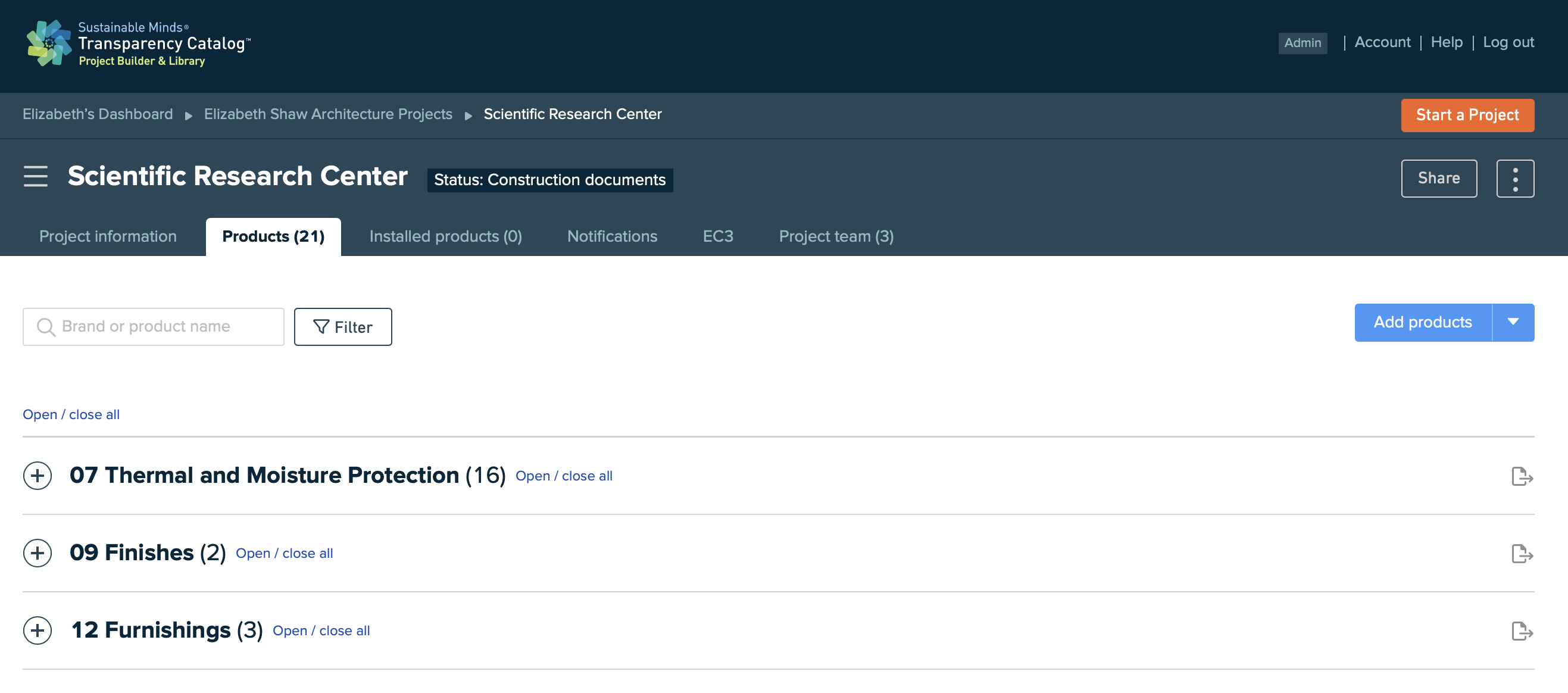
Task: Open the Help link
Action: pos(1446,42)
